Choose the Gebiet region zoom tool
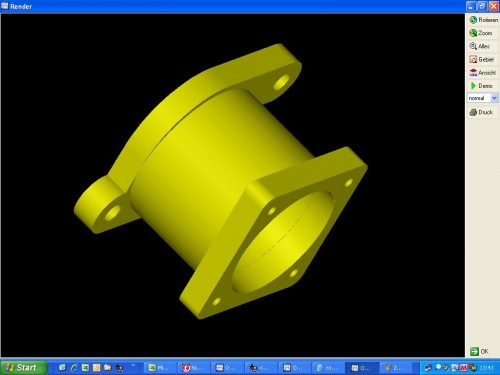This screenshot has height=375, width=500. [483, 59]
